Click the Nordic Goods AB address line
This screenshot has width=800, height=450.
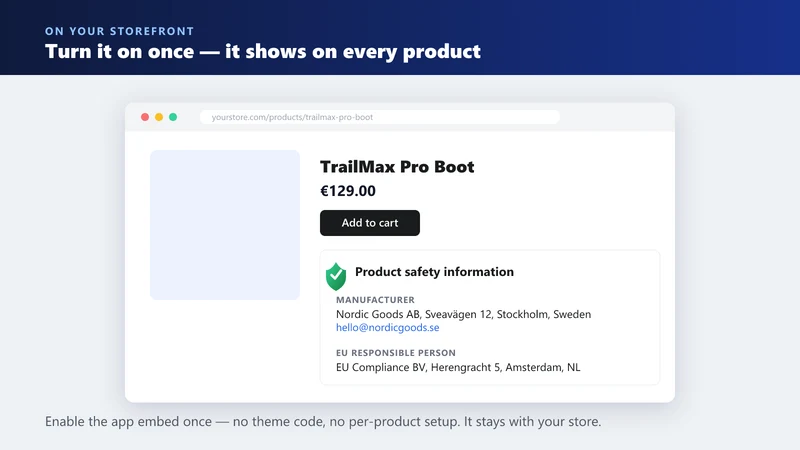[463, 314]
